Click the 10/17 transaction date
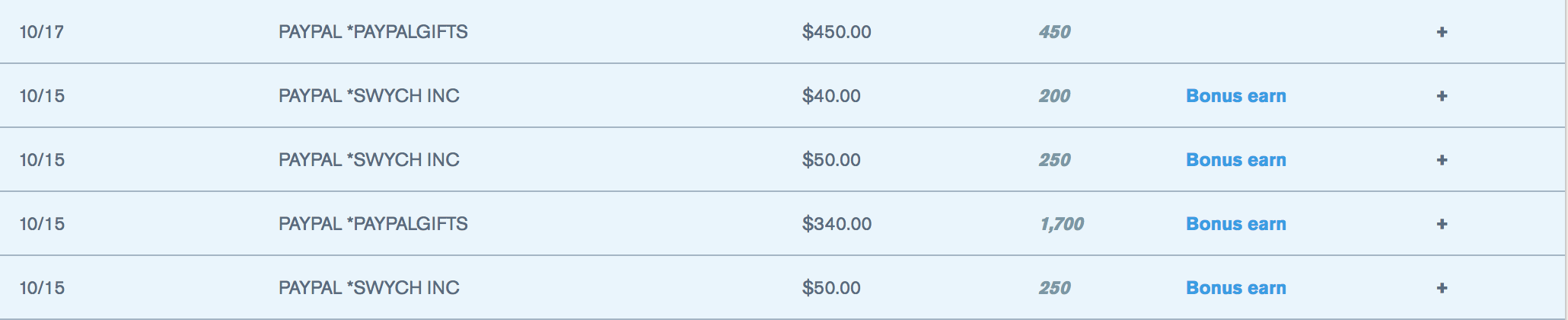The height and width of the screenshot is (320, 1568). [x=42, y=32]
